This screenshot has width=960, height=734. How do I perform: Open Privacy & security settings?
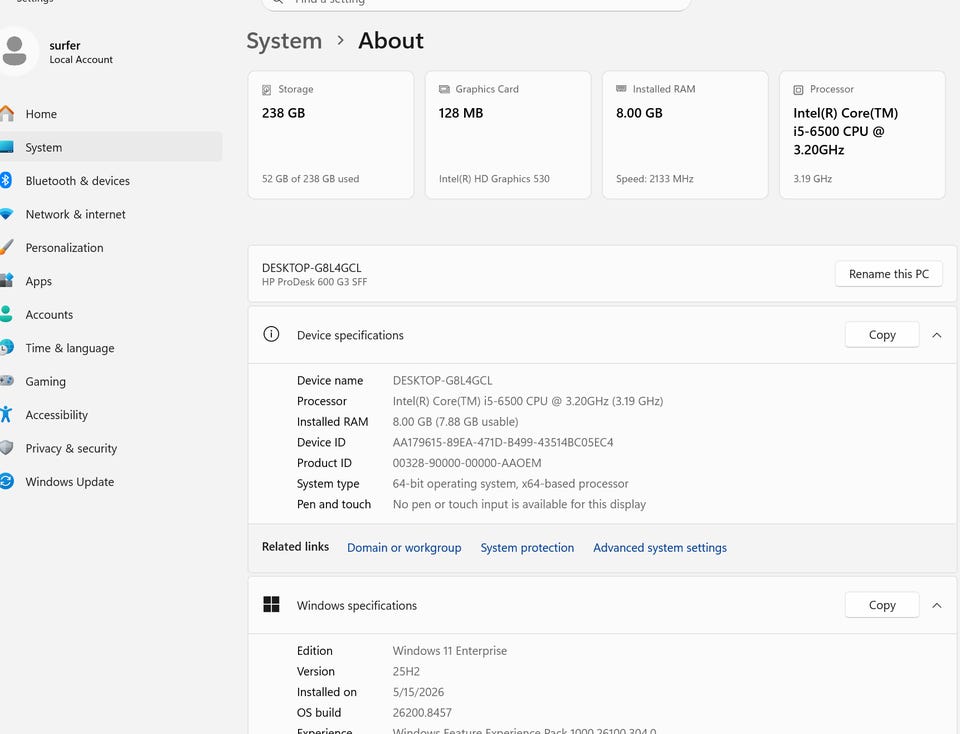click(x=71, y=449)
